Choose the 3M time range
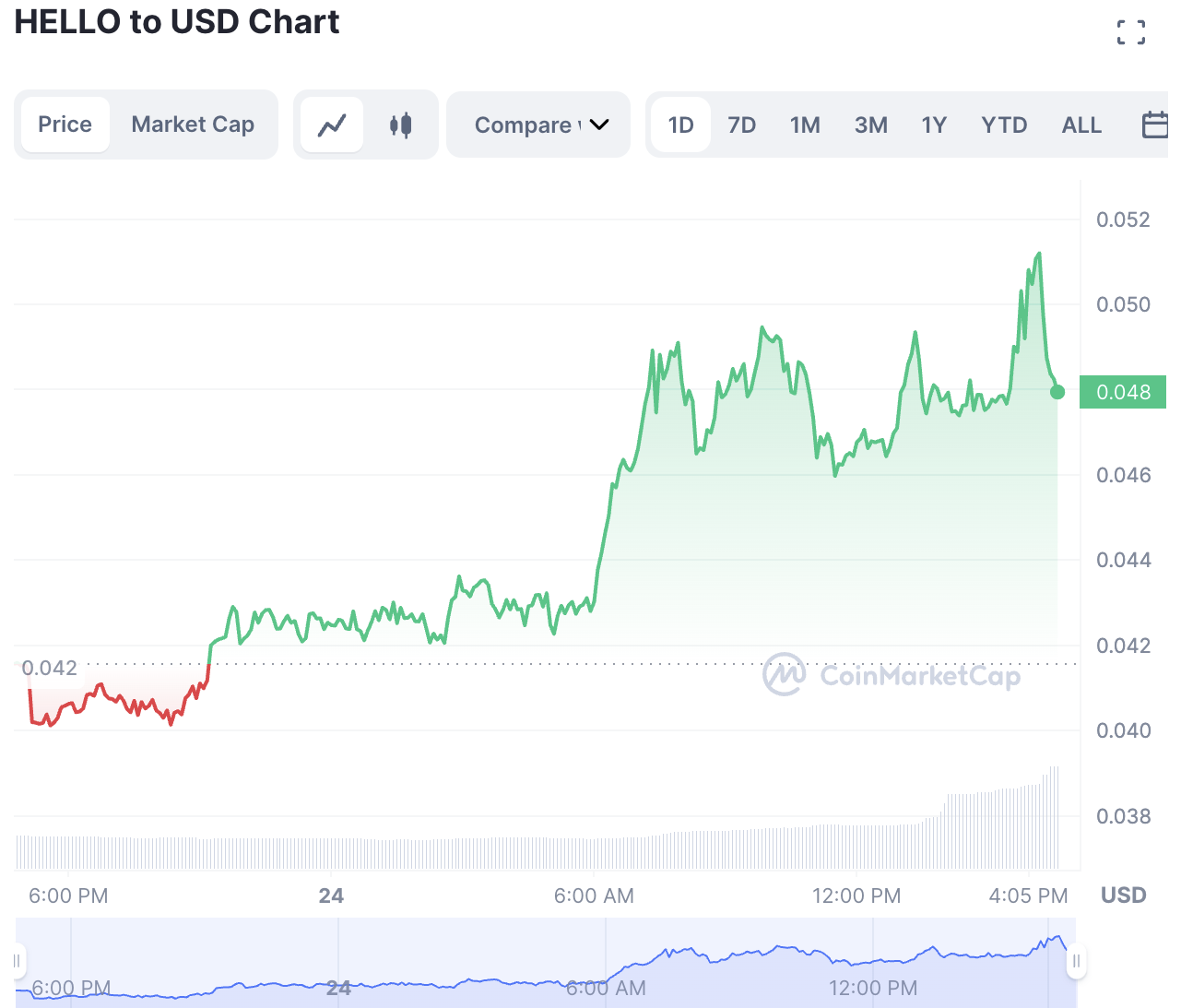The width and height of the screenshot is (1181, 1008). pyautogui.click(x=871, y=125)
